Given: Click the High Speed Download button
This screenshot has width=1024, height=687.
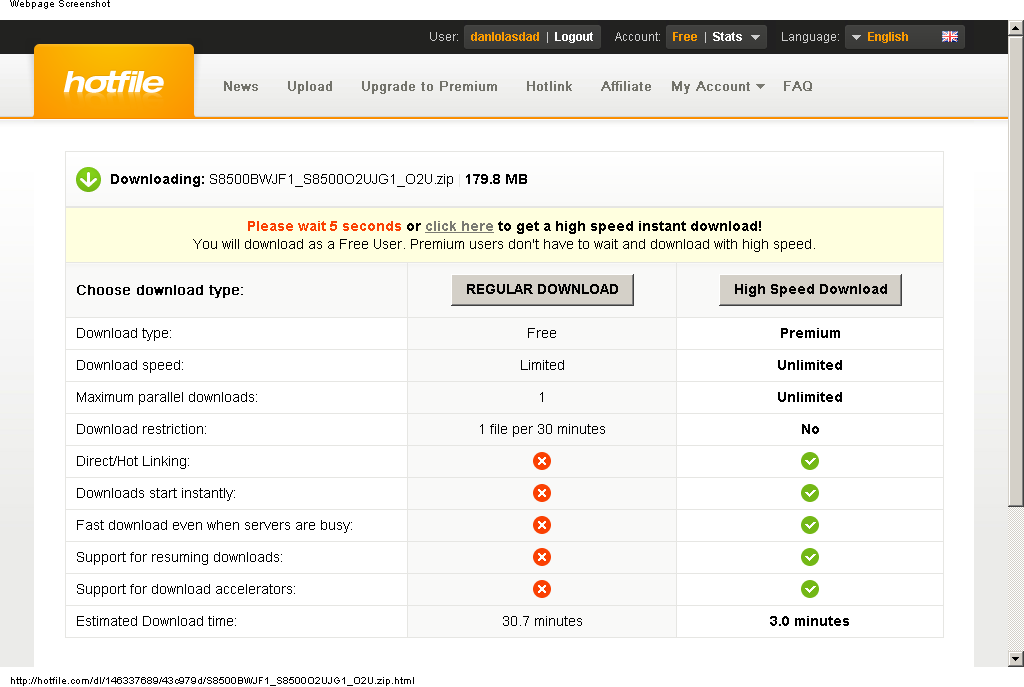Looking at the screenshot, I should pos(810,289).
